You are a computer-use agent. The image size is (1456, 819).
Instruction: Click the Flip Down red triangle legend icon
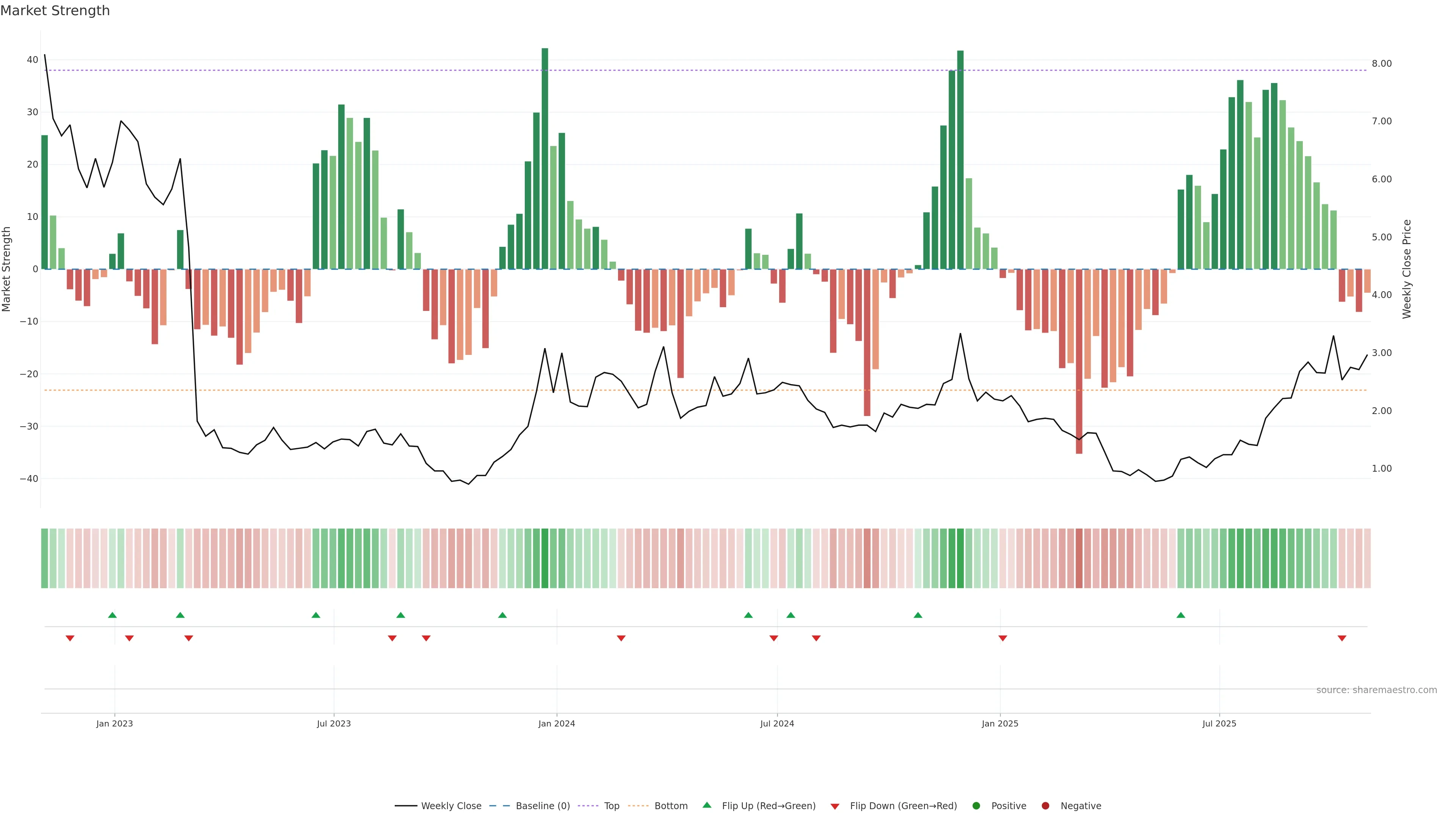click(835, 806)
